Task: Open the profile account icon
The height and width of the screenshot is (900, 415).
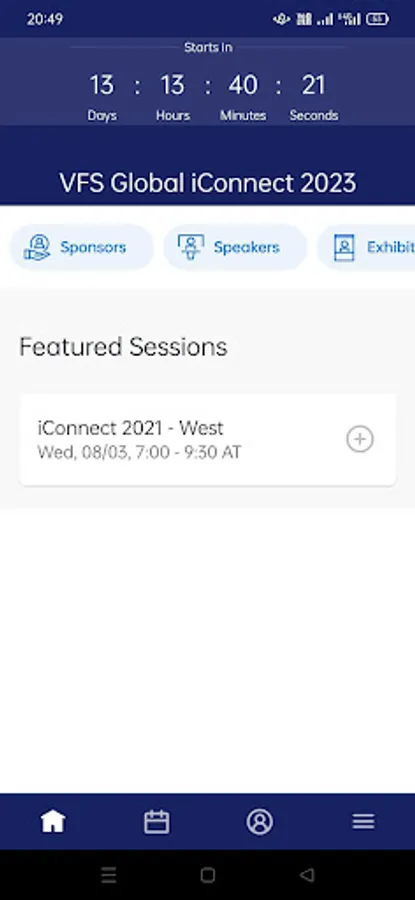Action: (259, 821)
